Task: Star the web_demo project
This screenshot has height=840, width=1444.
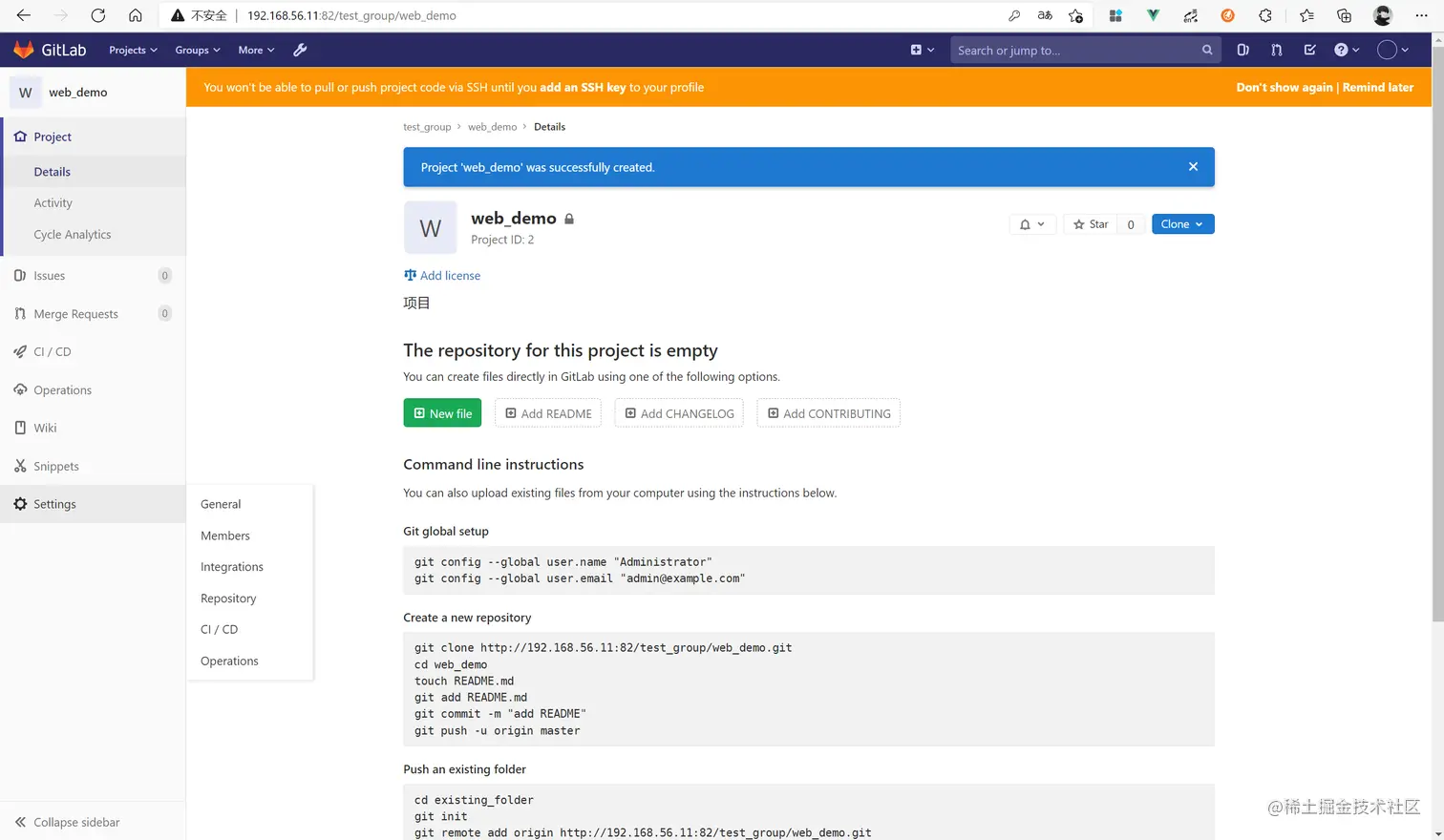Action: [1090, 224]
